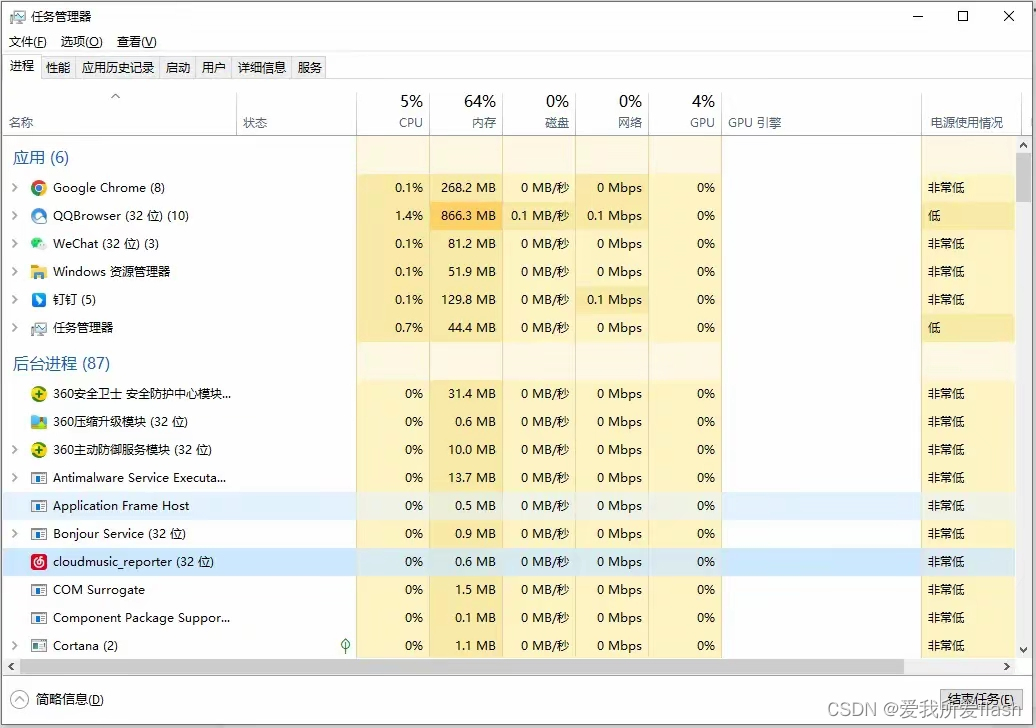Screen dimensions: 1036x728
Task: Expand the Antimalware Service Executable group
Action: pos(15,478)
